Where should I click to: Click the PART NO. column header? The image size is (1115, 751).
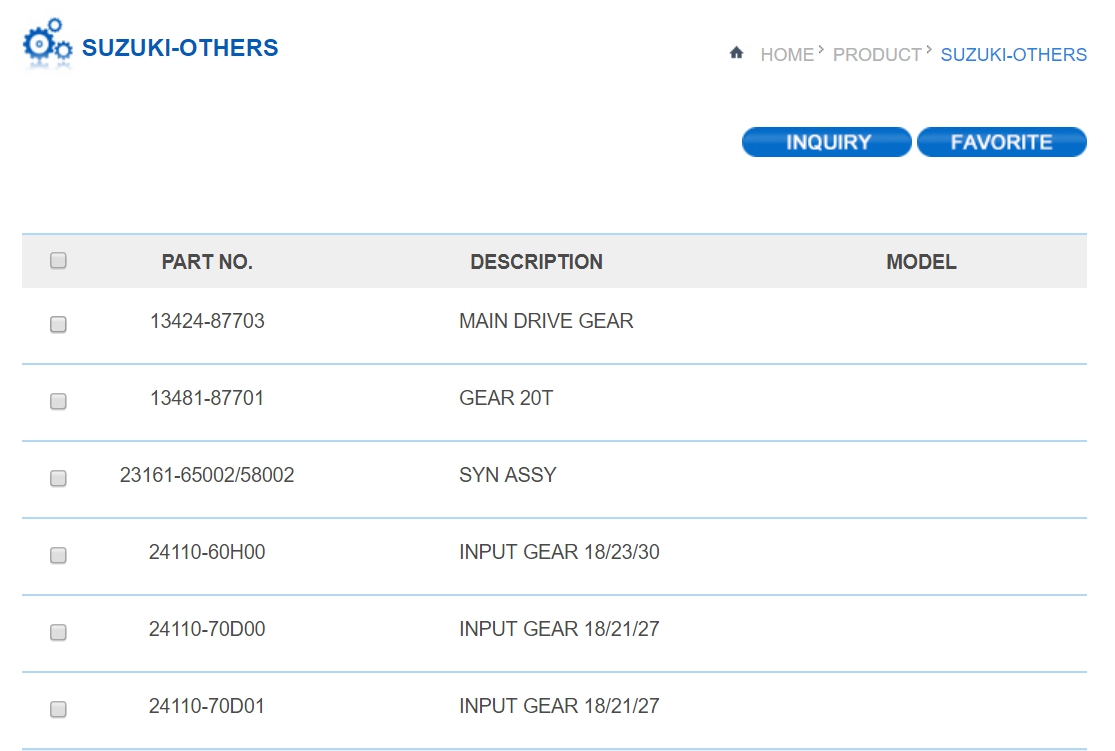(207, 262)
